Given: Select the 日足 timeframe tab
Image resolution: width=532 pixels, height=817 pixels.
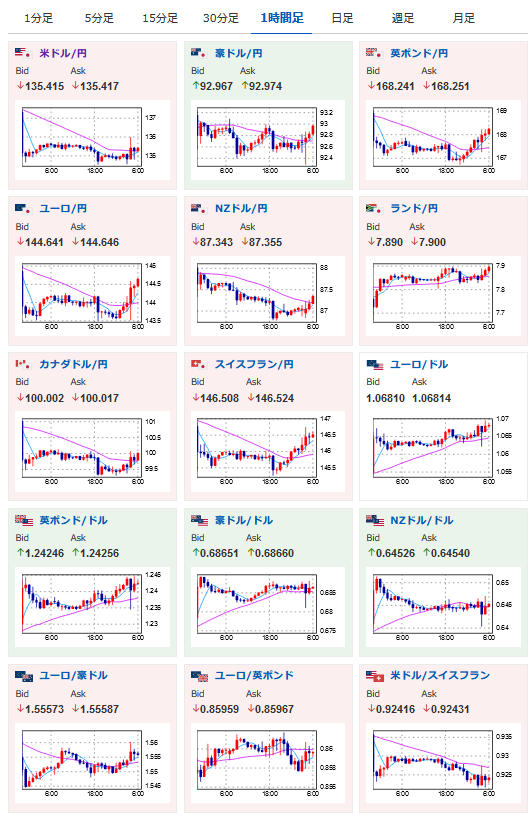Looking at the screenshot, I should (x=342, y=18).
